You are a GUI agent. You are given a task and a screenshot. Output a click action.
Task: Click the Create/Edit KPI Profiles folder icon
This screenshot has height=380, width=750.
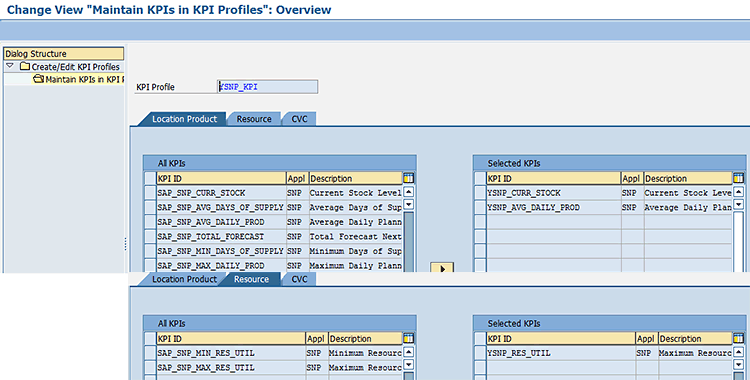click(x=25, y=66)
